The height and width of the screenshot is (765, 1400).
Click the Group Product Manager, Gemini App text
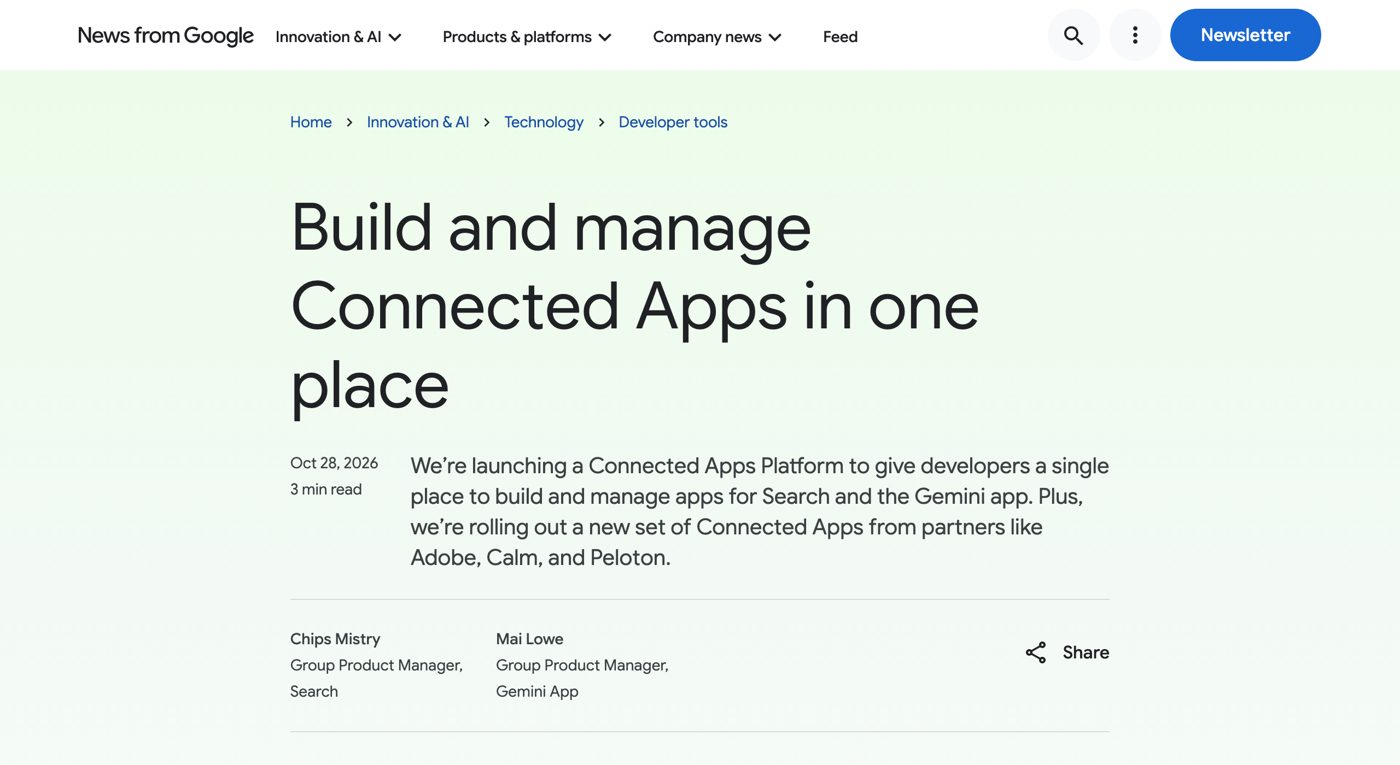582,678
